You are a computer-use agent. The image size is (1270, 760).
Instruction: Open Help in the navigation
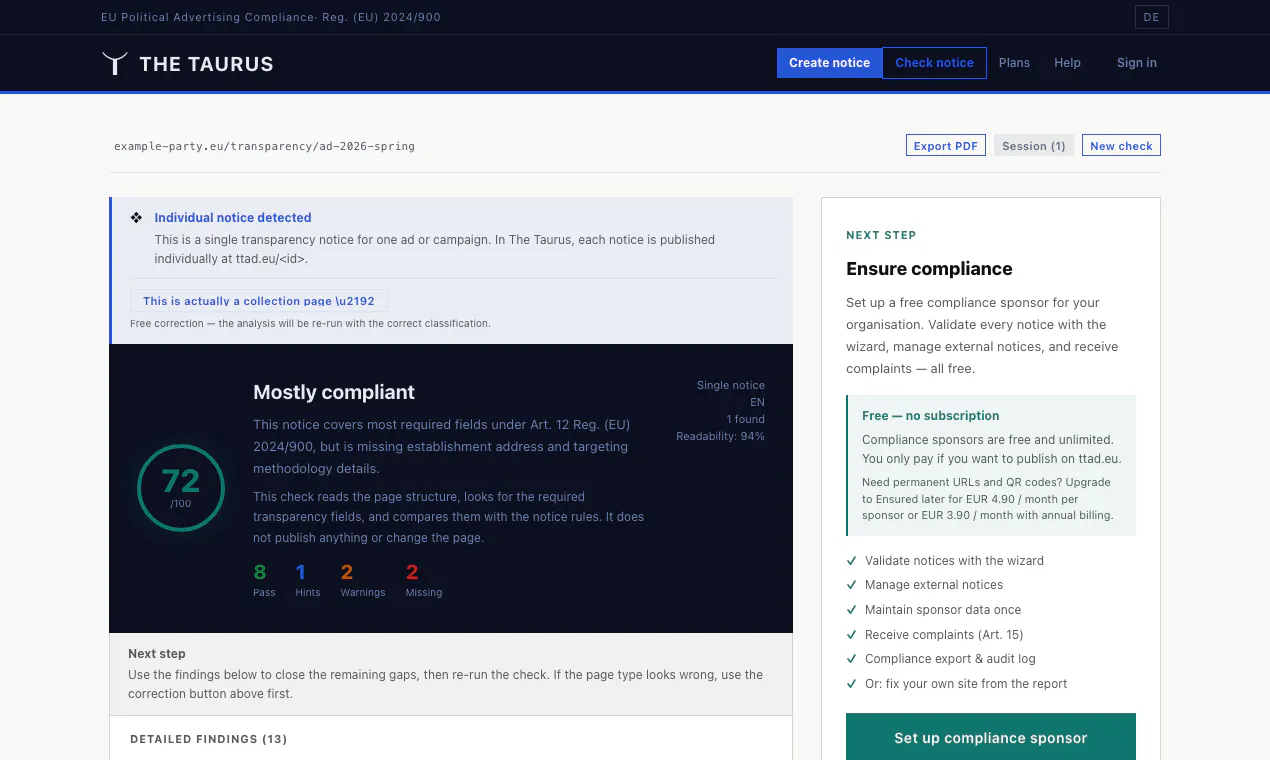pyautogui.click(x=1067, y=62)
